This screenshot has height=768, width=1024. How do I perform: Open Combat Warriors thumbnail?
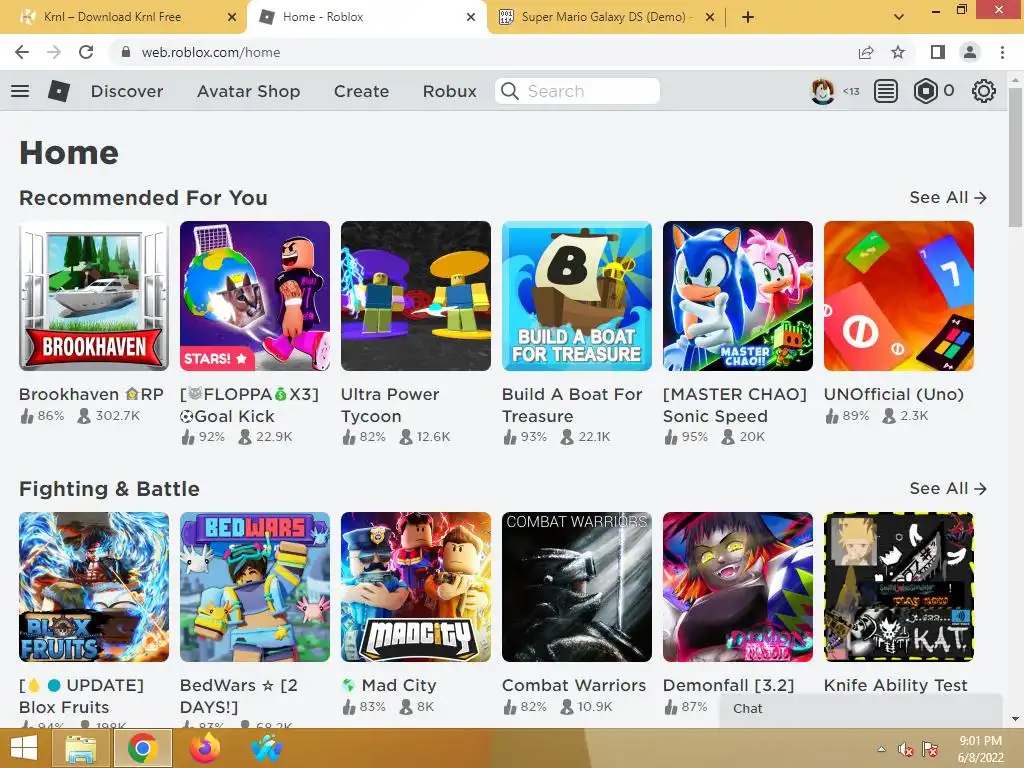pyautogui.click(x=577, y=587)
